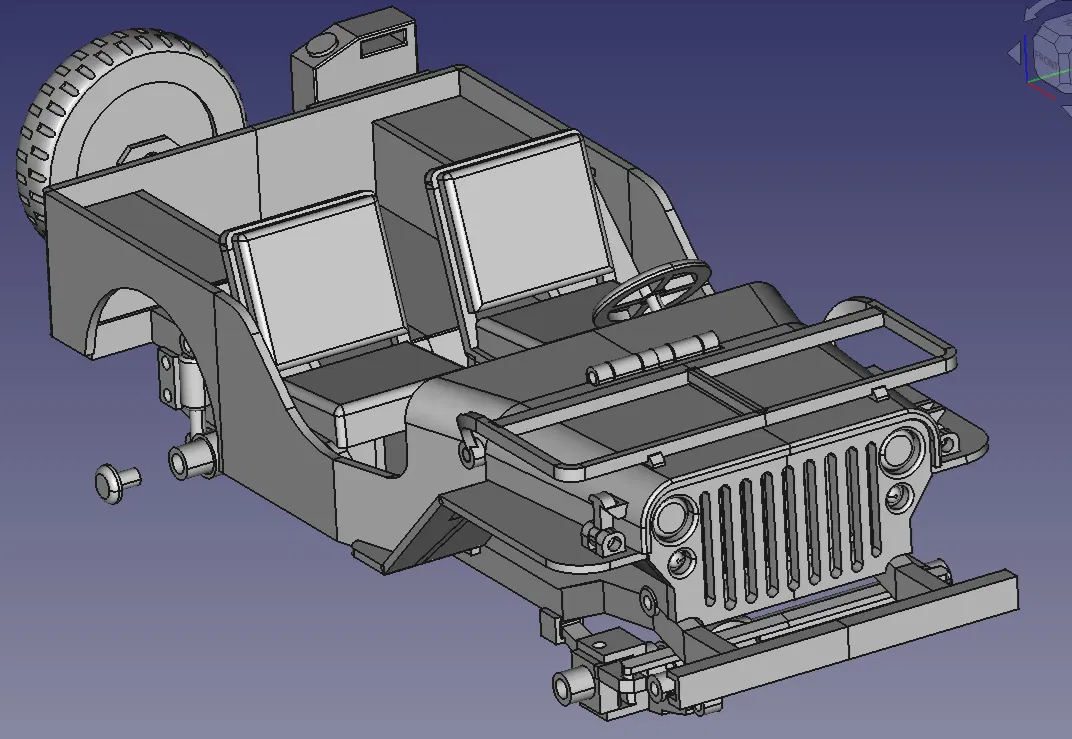Screen dimensions: 1072x739
Task: Select the loose pin floating beside the body
Action: click(117, 482)
